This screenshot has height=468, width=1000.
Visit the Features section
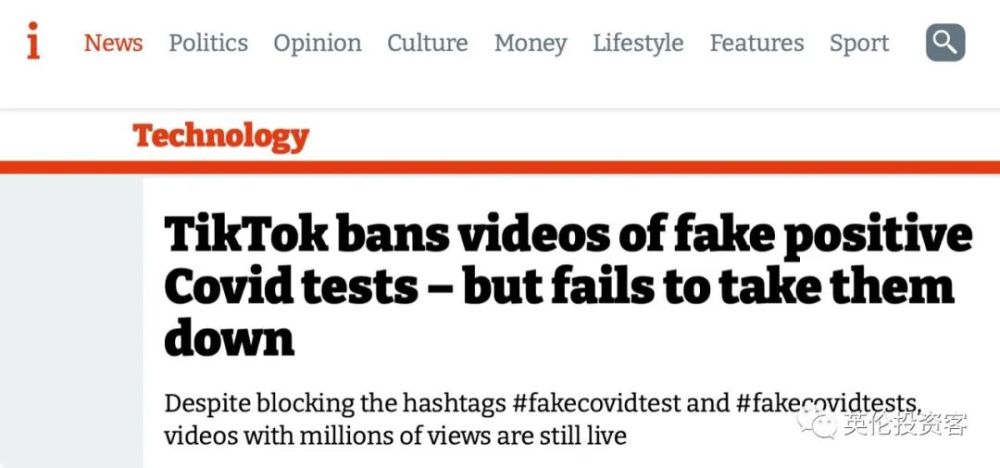click(756, 43)
